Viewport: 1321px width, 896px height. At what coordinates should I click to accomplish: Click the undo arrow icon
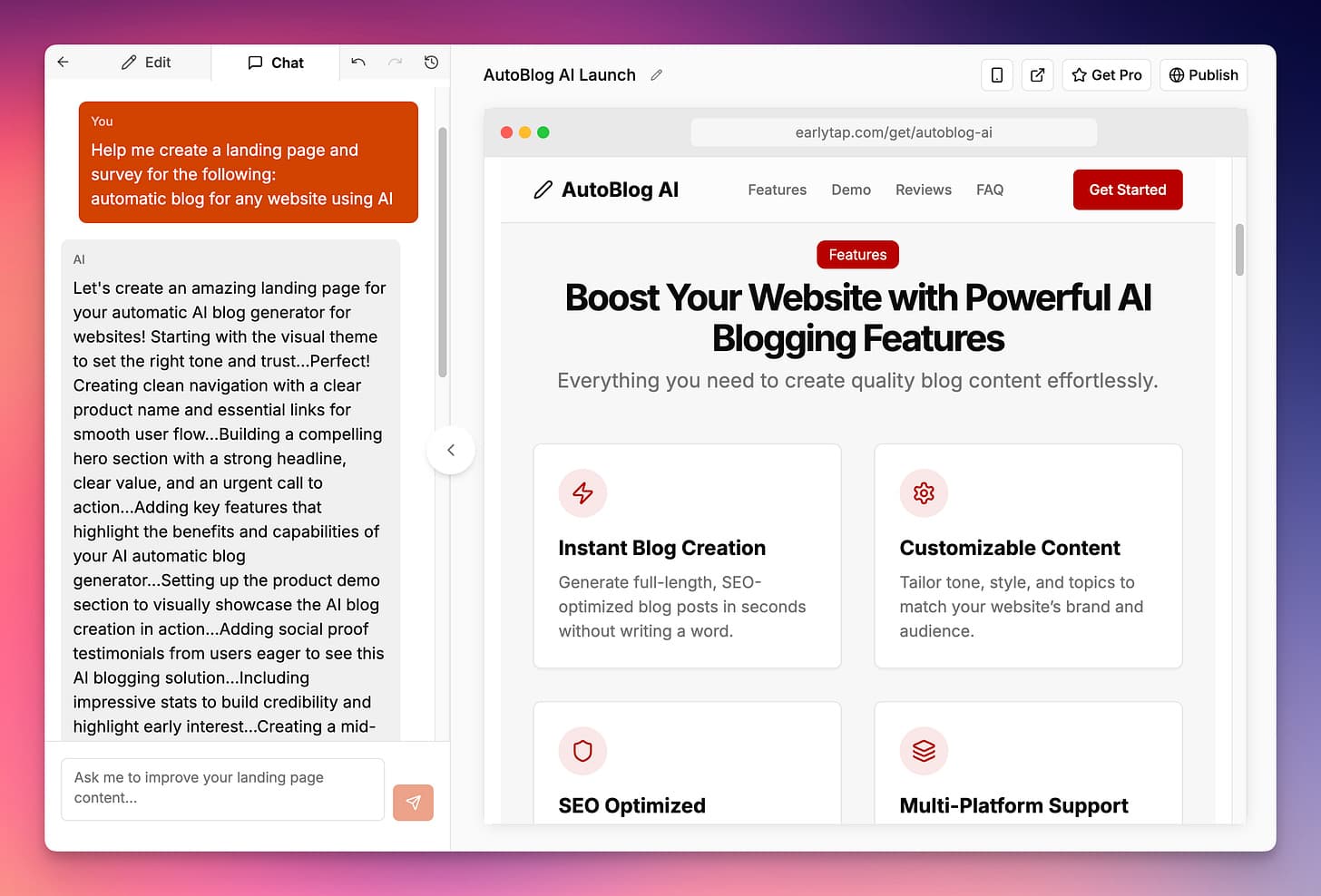click(x=358, y=62)
